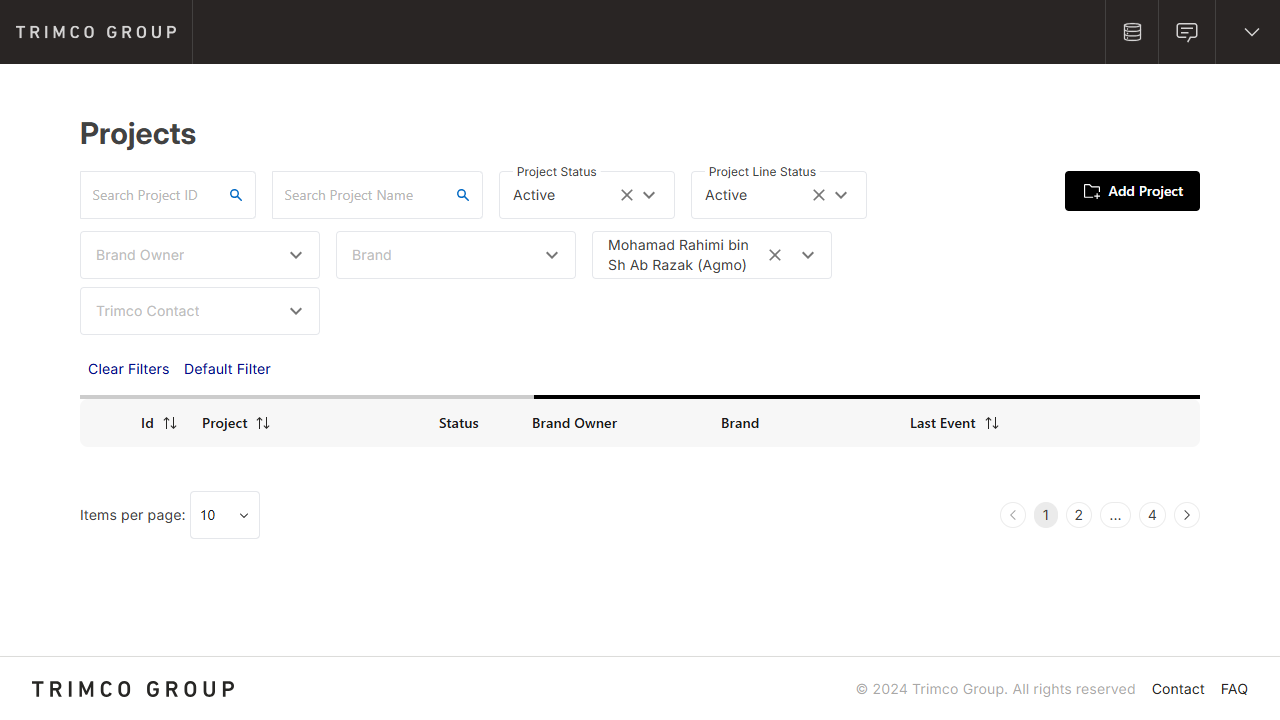Click search icon in Project ID field
The width and height of the screenshot is (1280, 720).
[x=236, y=195]
